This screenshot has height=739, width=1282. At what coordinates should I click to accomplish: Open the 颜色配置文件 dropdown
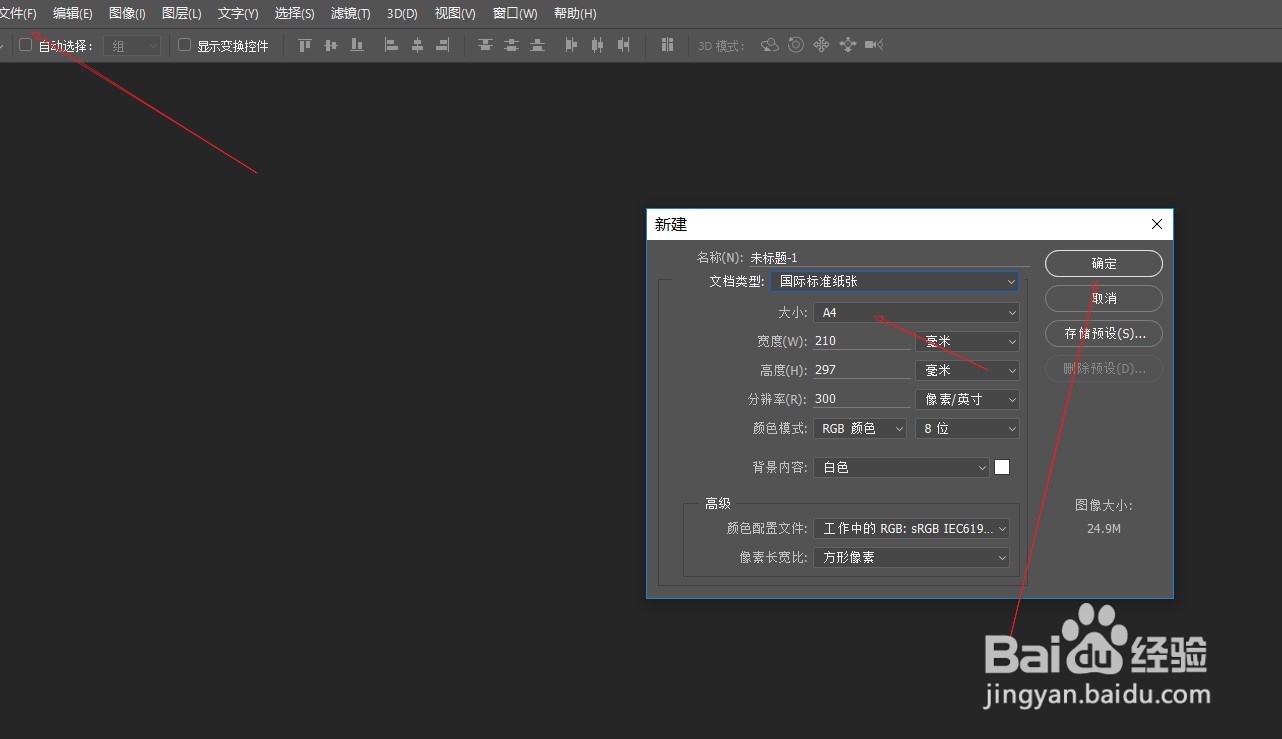click(x=911, y=528)
